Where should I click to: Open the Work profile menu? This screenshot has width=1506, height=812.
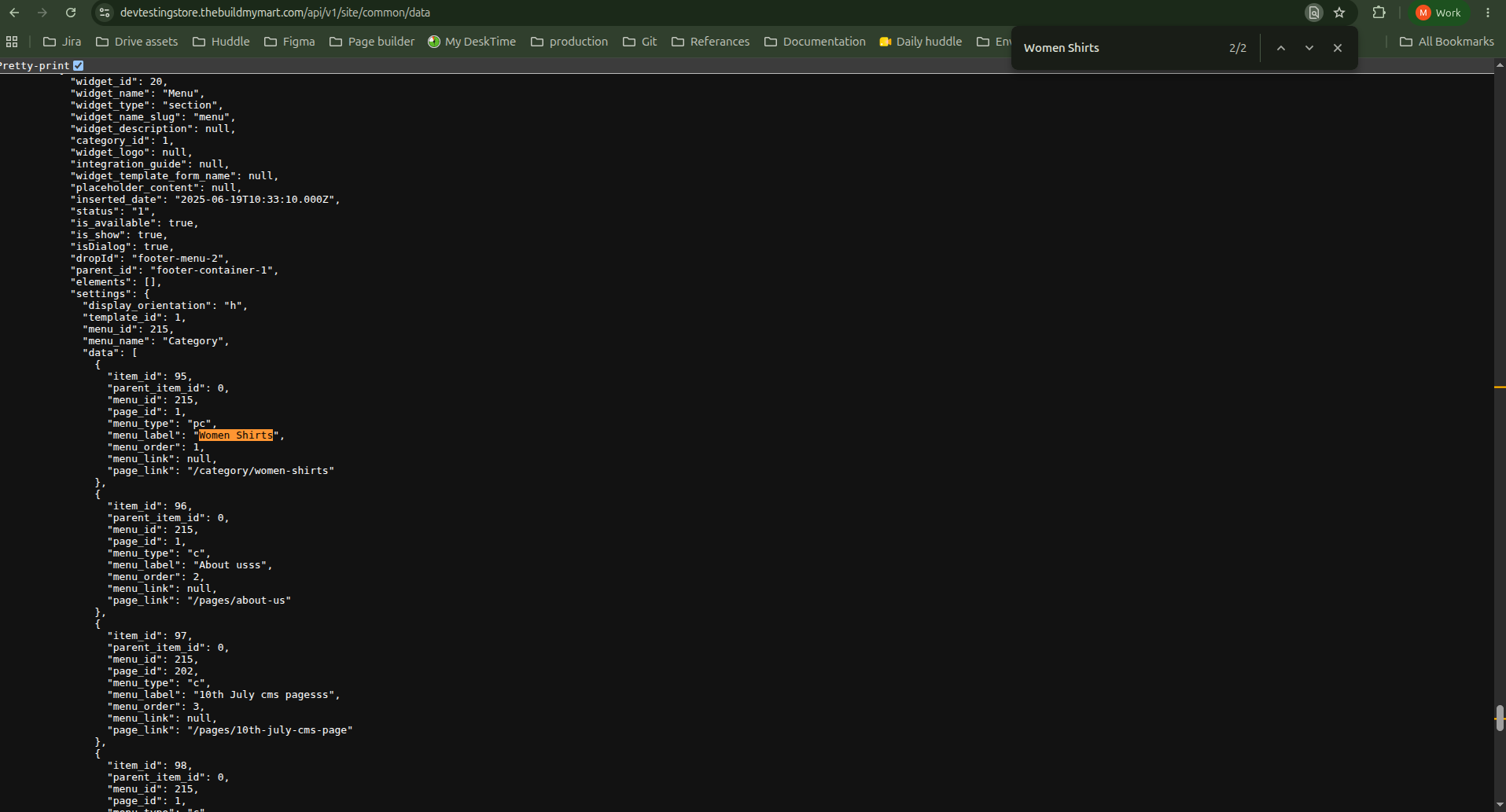coord(1438,13)
